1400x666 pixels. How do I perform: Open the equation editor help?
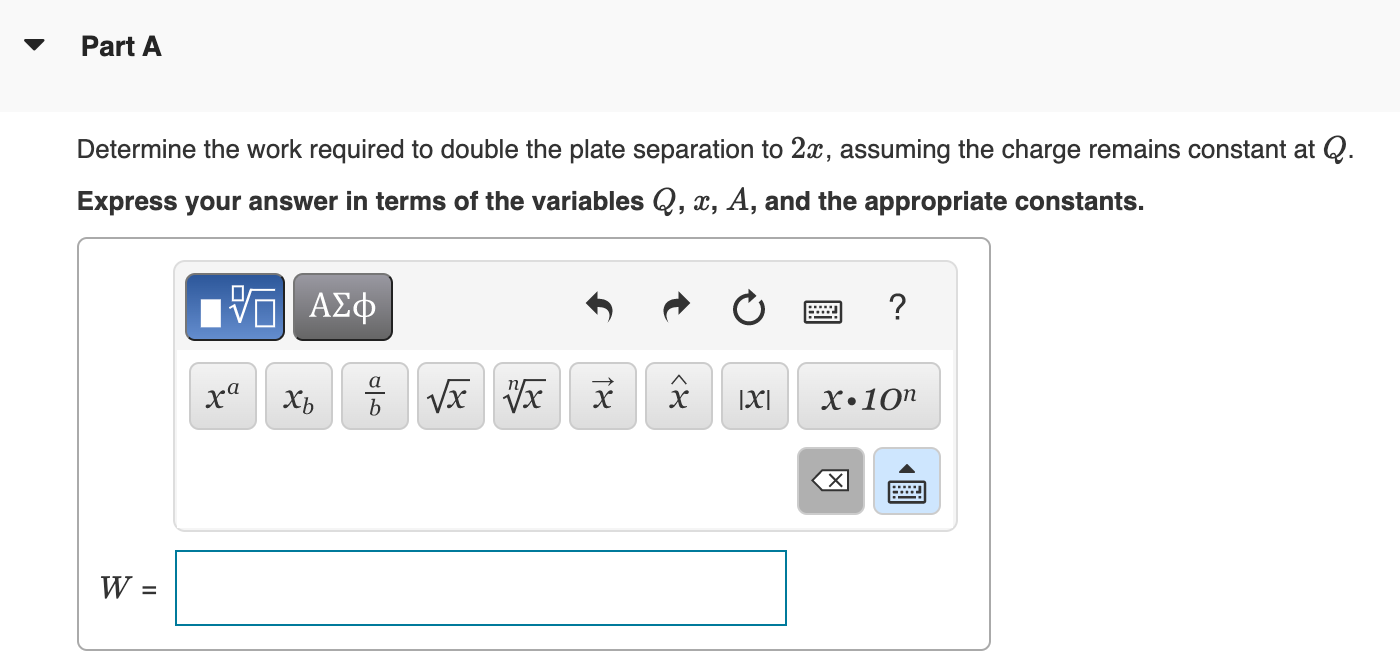pos(897,308)
